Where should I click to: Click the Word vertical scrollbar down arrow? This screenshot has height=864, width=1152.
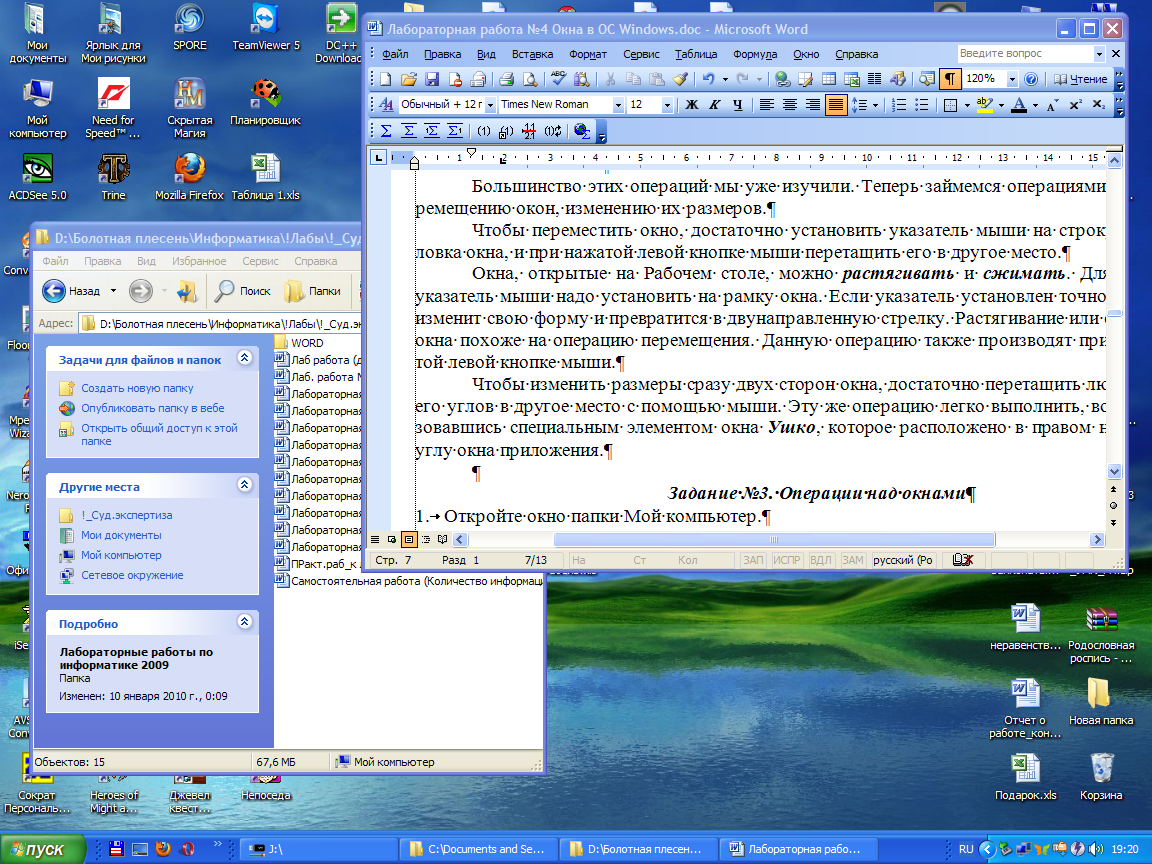pos(1115,472)
